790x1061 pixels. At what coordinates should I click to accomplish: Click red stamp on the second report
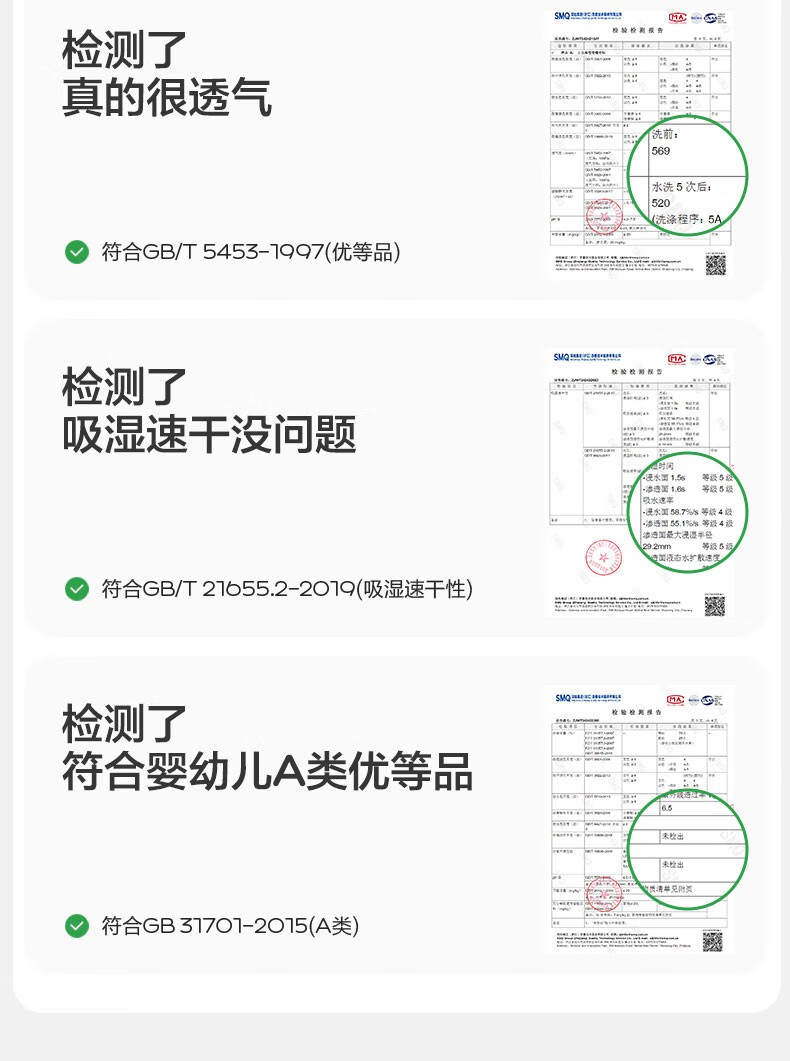coord(603,558)
